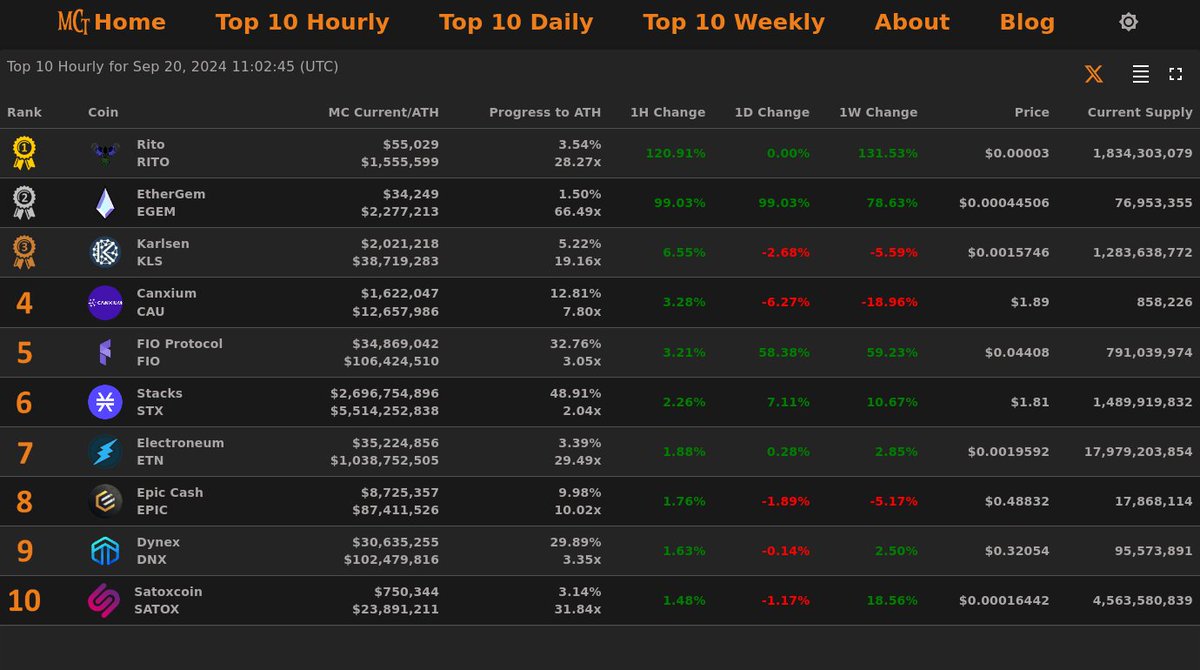Image resolution: width=1200 pixels, height=670 pixels.
Task: Open the Top 10 Hourly tab
Action: (302, 22)
